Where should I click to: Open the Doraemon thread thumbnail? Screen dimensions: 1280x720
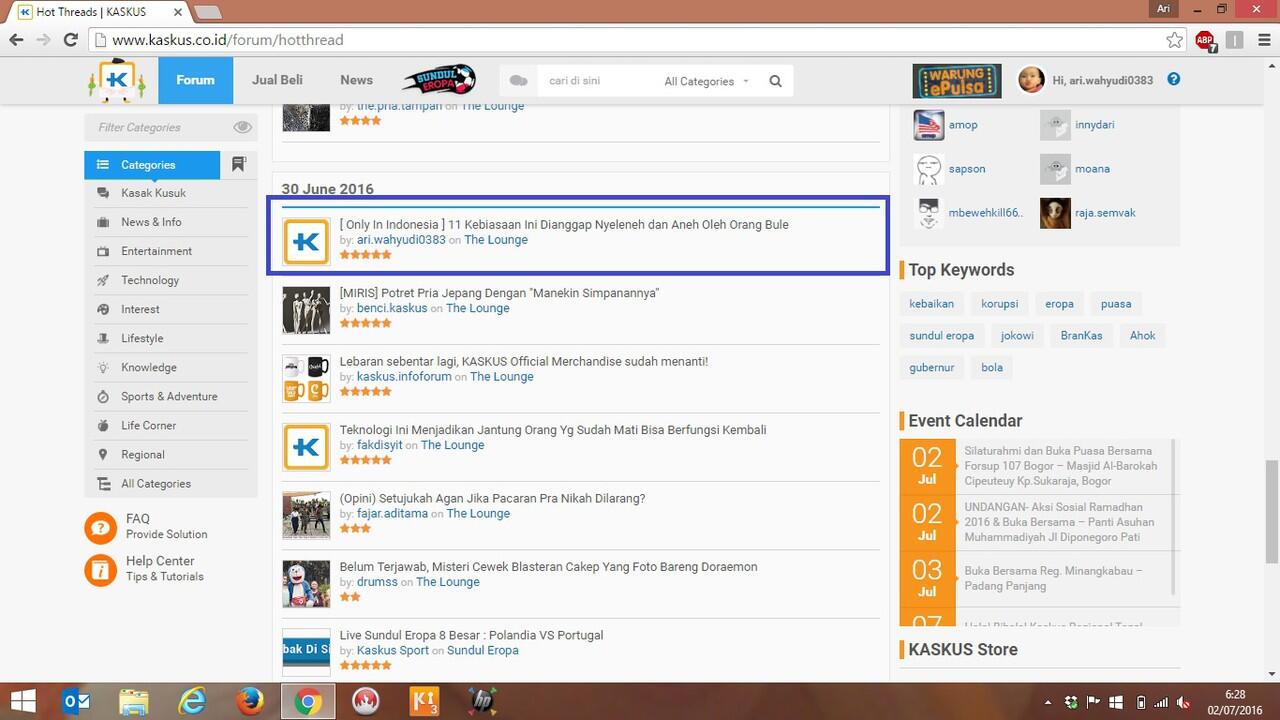coord(306,583)
